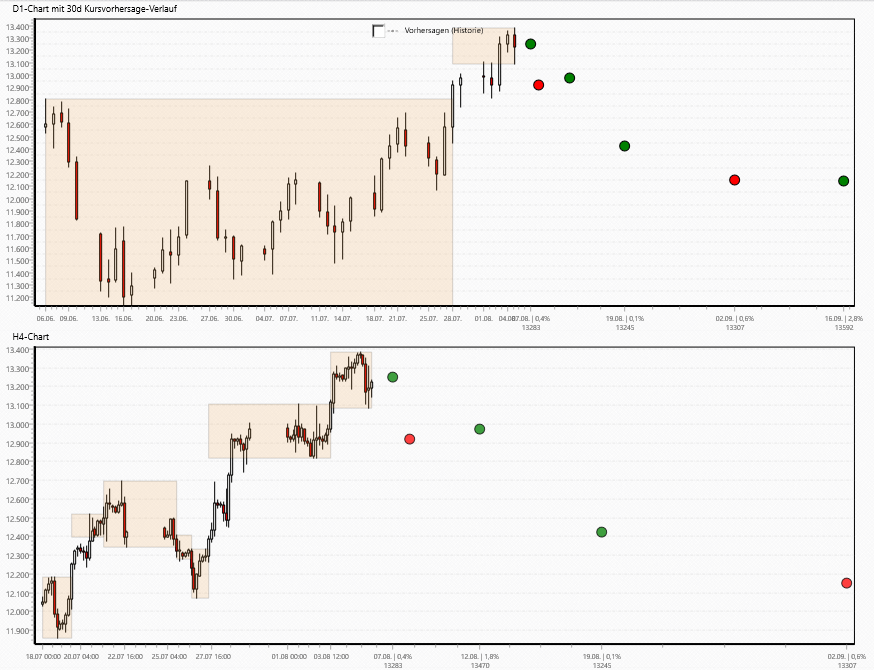Screen dimensions: 874x670
Task: Select green forecast dot above 19.08. in H4-Chart
Action: click(x=601, y=532)
